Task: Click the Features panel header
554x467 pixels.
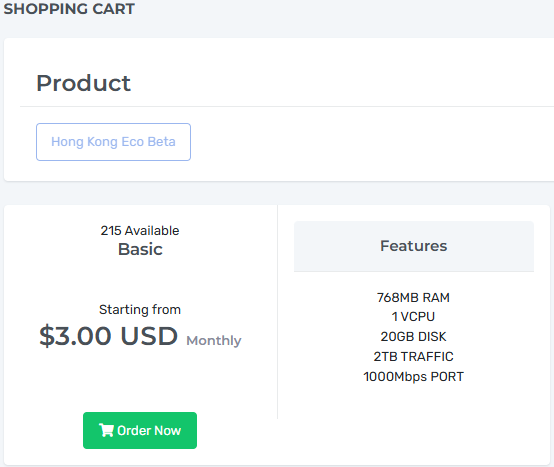Action: pyautogui.click(x=414, y=246)
